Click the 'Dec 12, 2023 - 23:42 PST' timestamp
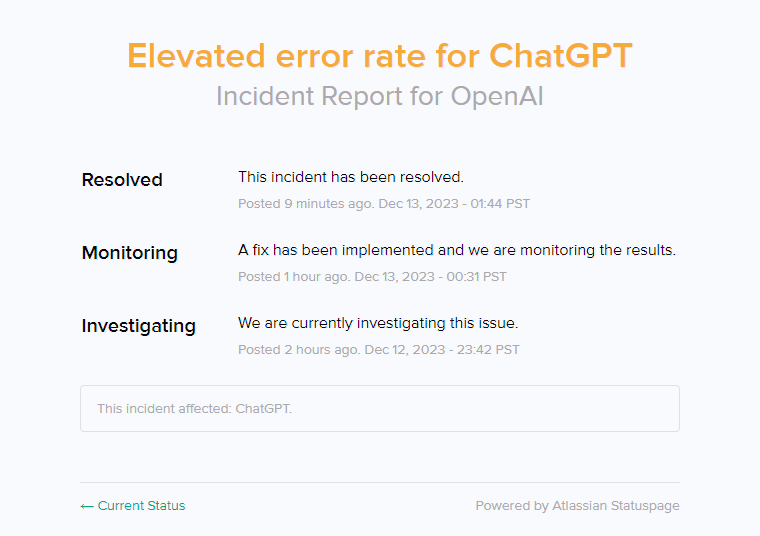 pyautogui.click(x=442, y=350)
